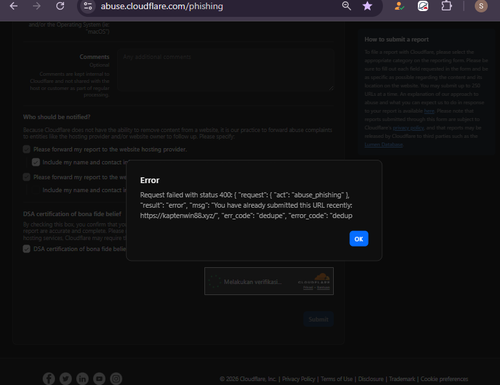Open Cloudflare Facebook page icon
500x385 pixels.
click(x=49, y=379)
